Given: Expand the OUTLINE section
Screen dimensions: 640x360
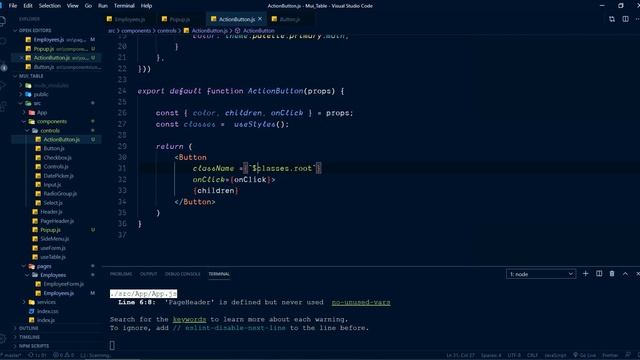Looking at the screenshot, I should [x=29, y=328].
